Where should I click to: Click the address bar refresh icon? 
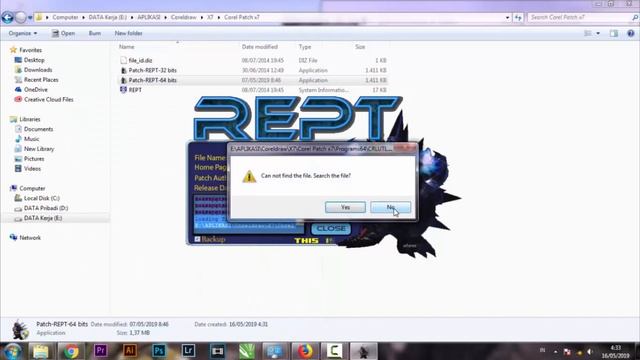pos(518,17)
